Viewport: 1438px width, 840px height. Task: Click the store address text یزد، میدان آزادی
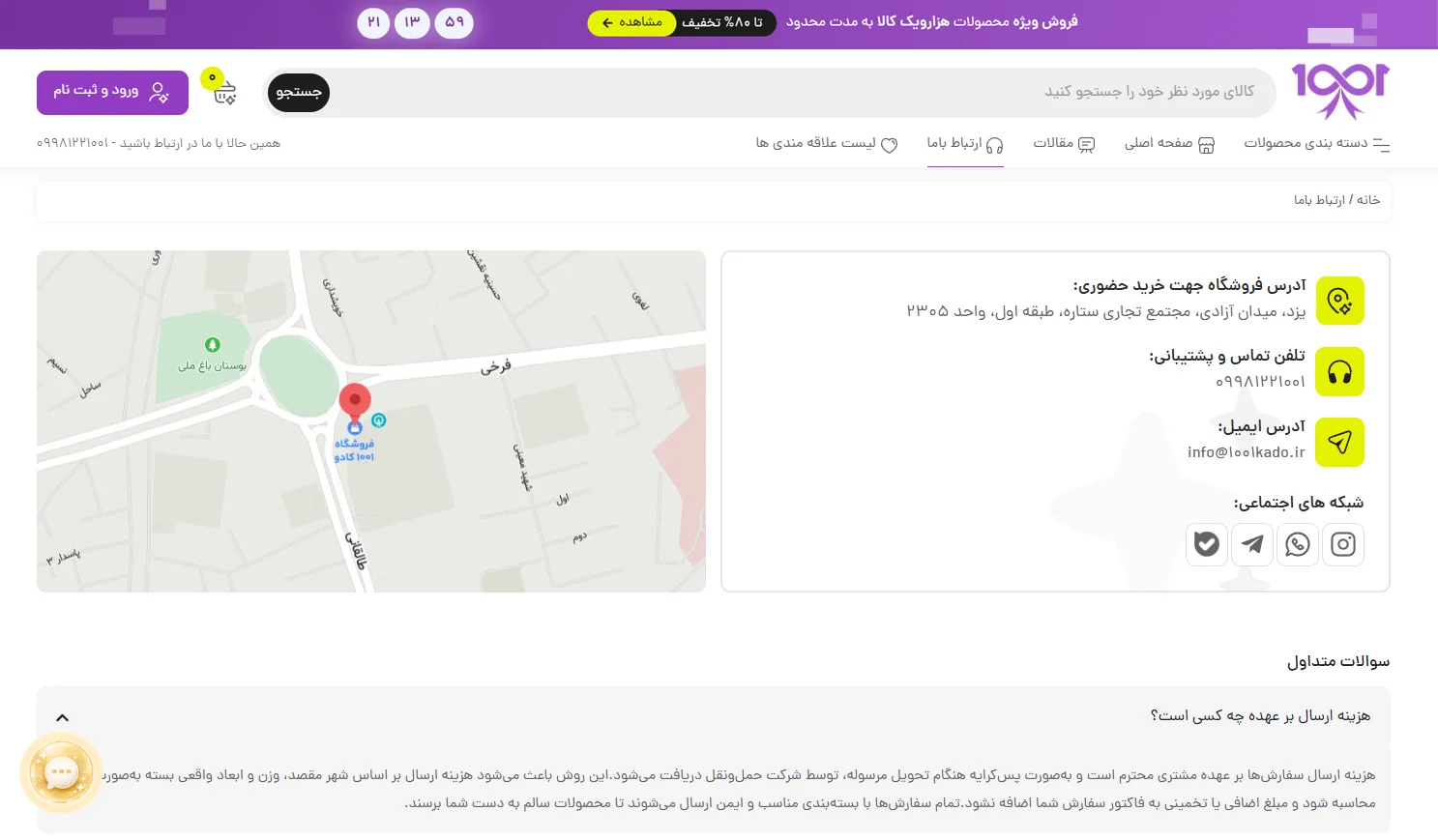[x=1105, y=311]
